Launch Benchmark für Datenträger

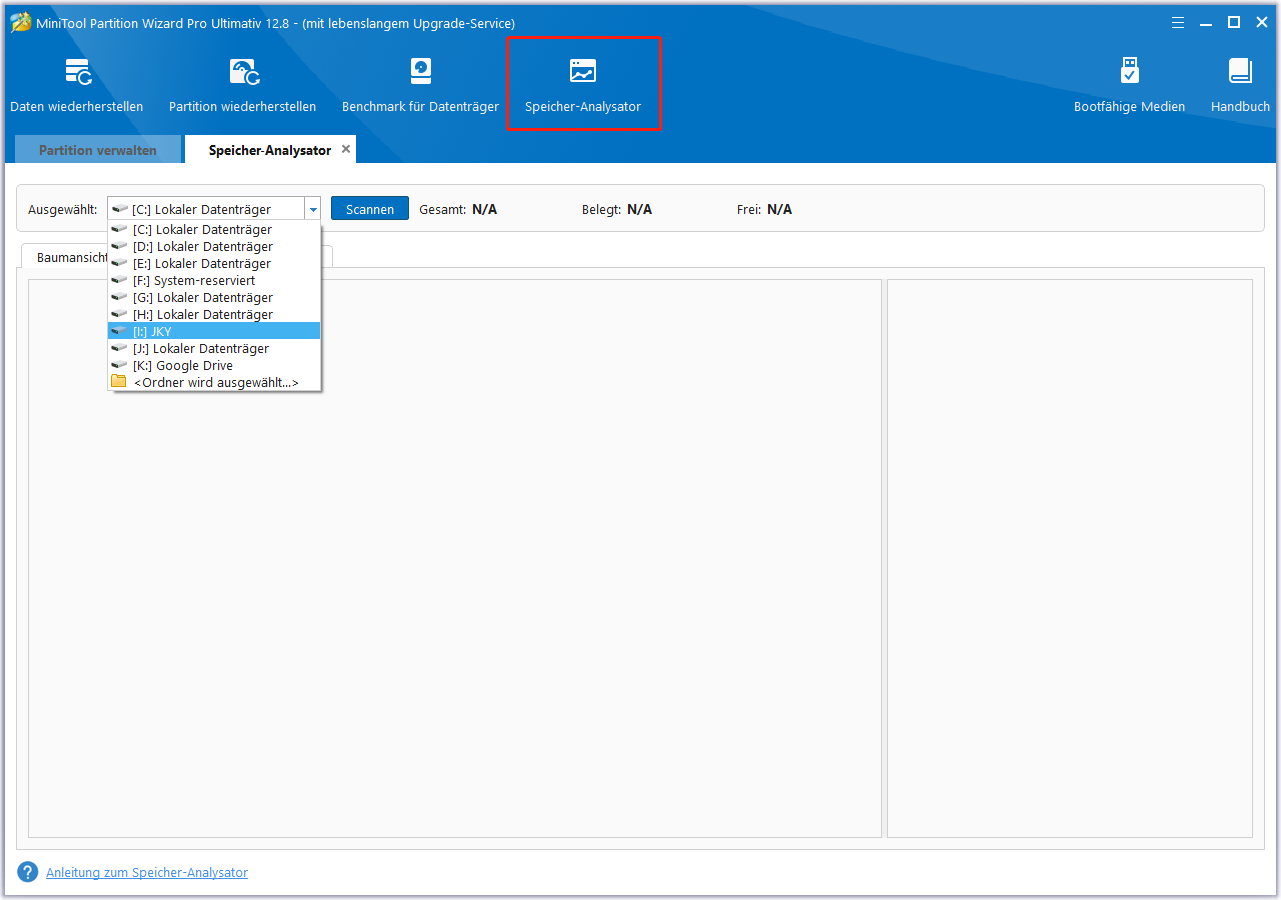click(420, 85)
